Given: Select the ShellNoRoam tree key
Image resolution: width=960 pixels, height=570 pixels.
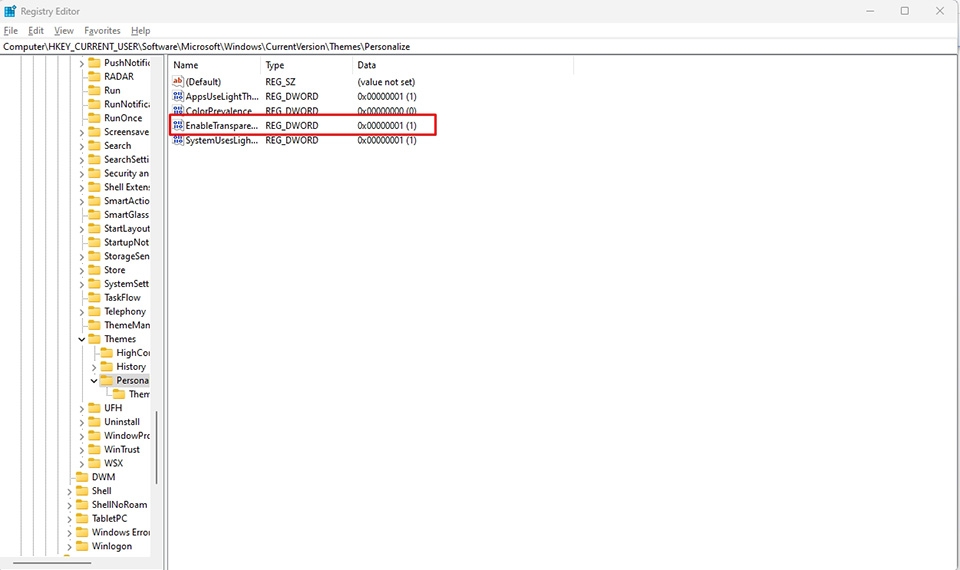Looking at the screenshot, I should coord(119,504).
